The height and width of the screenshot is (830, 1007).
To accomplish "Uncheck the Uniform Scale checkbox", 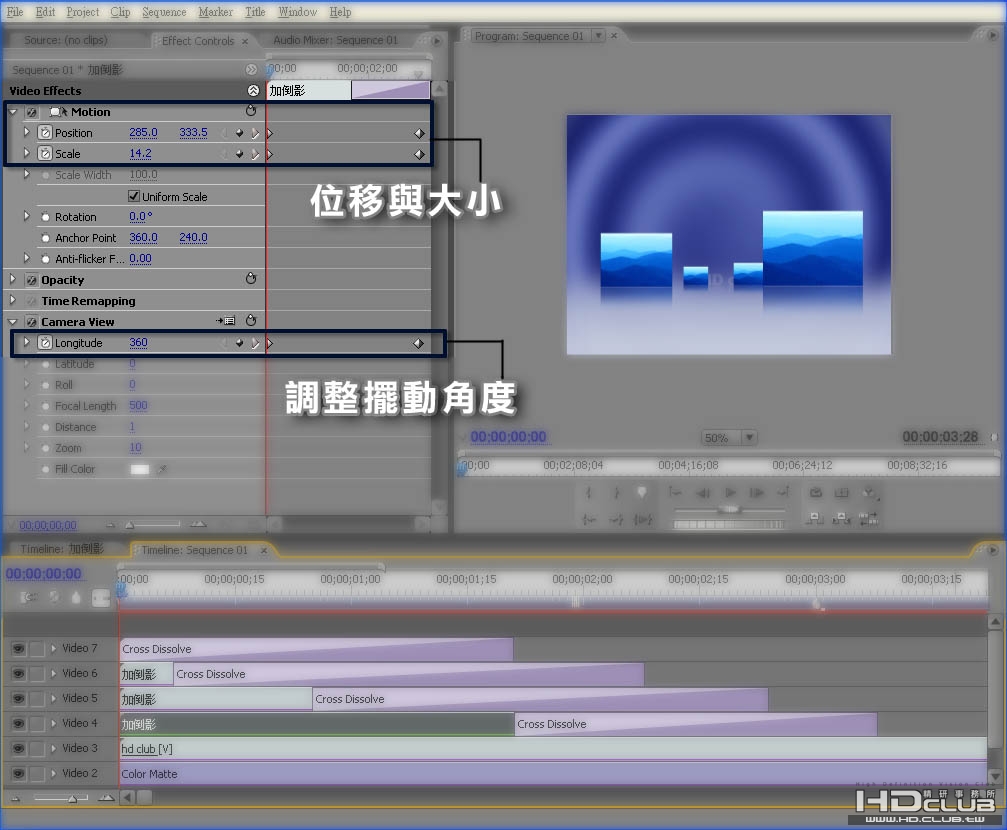I will point(134,196).
